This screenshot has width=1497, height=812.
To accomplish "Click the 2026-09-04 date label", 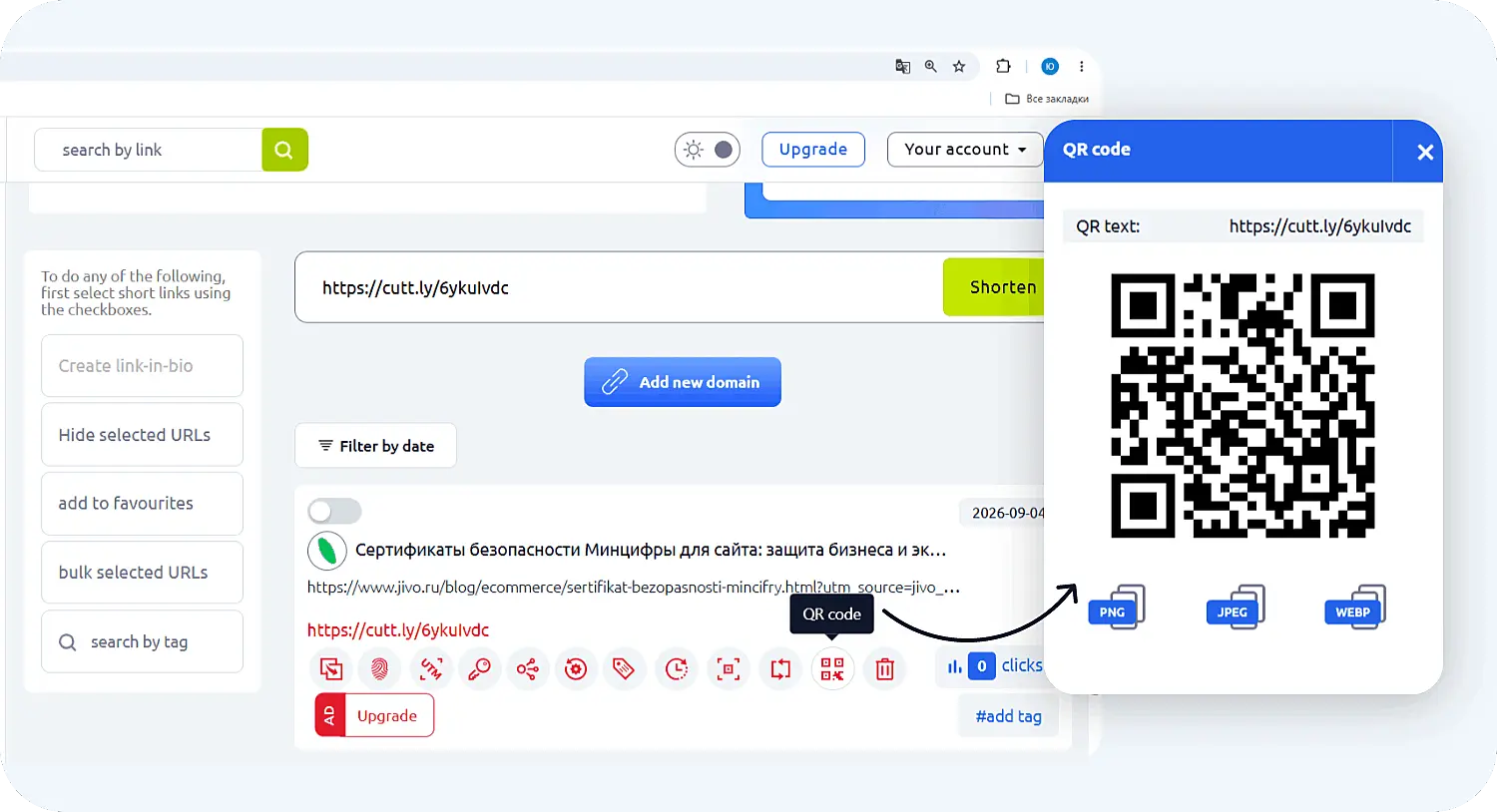I will pyautogui.click(x=1008, y=513).
